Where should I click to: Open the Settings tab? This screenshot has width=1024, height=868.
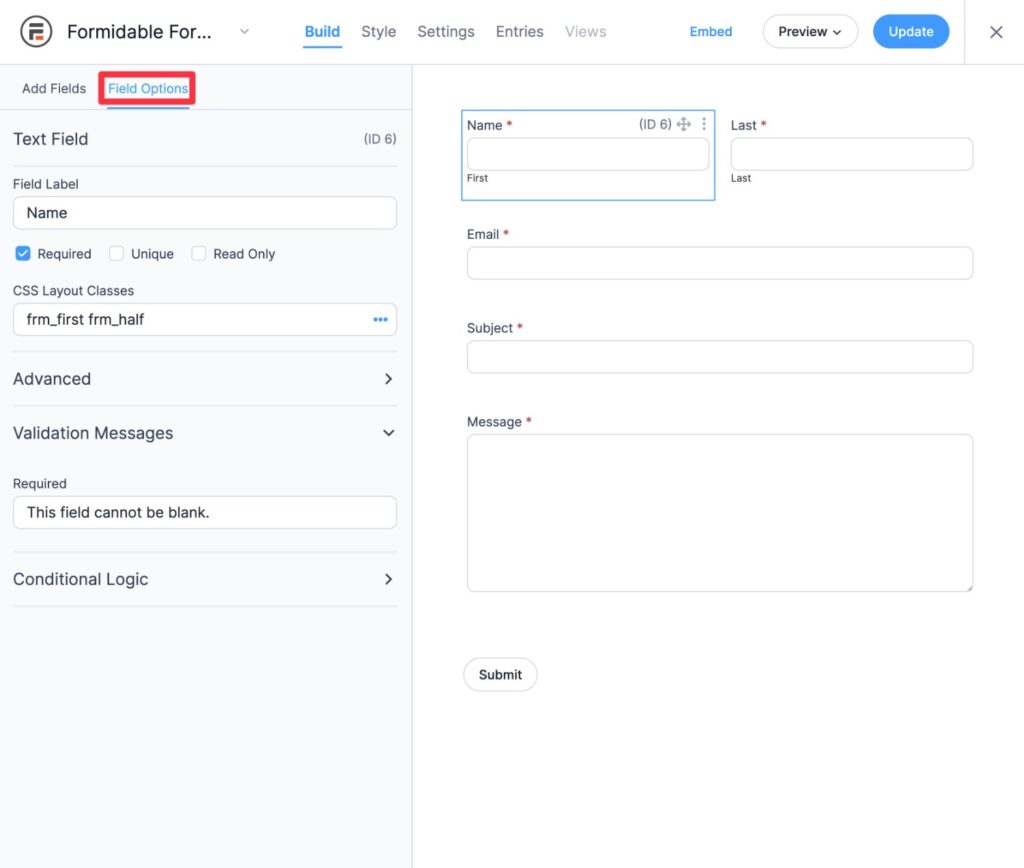[445, 31]
